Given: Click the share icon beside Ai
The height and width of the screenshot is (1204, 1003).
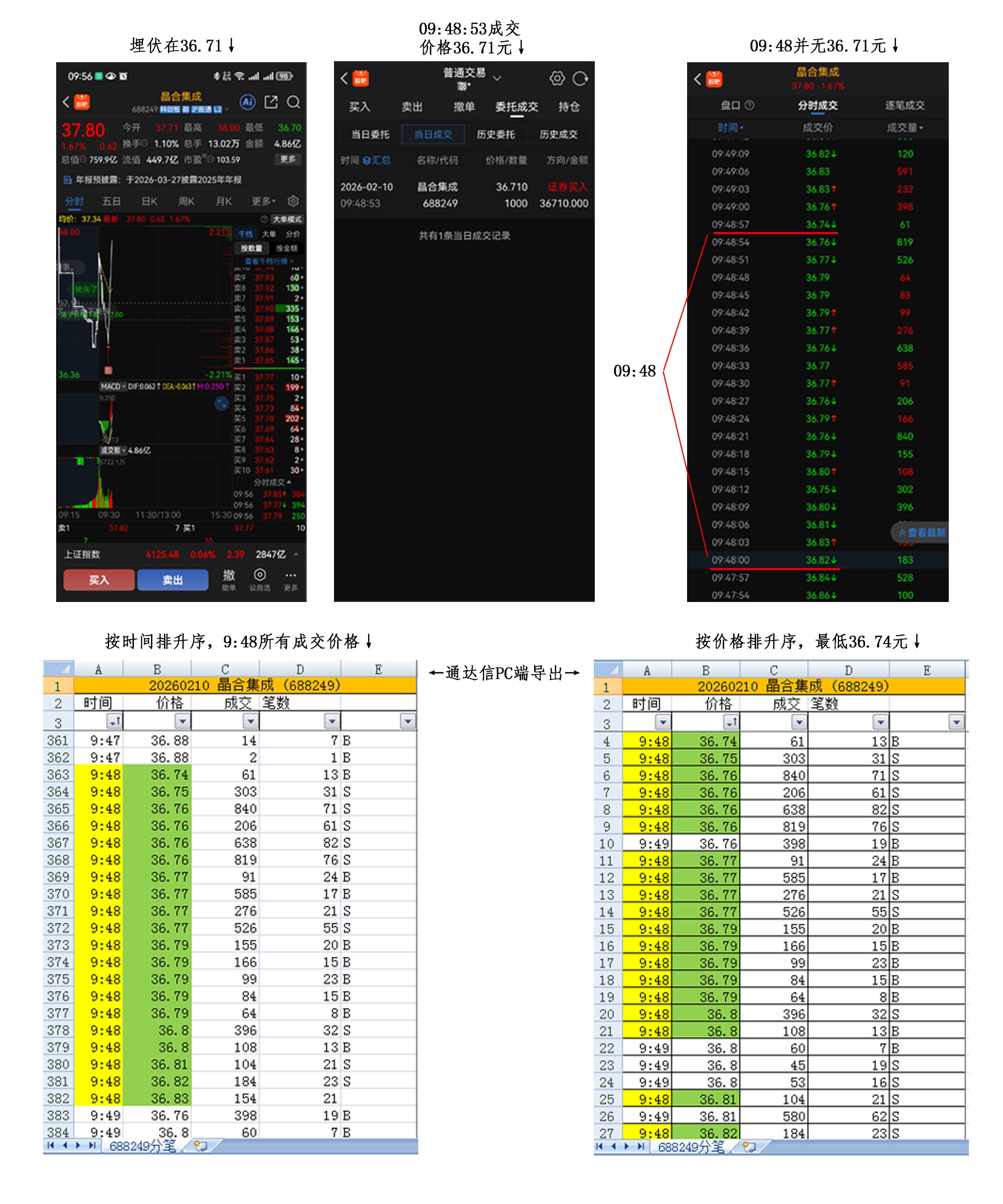Looking at the screenshot, I should (x=270, y=103).
